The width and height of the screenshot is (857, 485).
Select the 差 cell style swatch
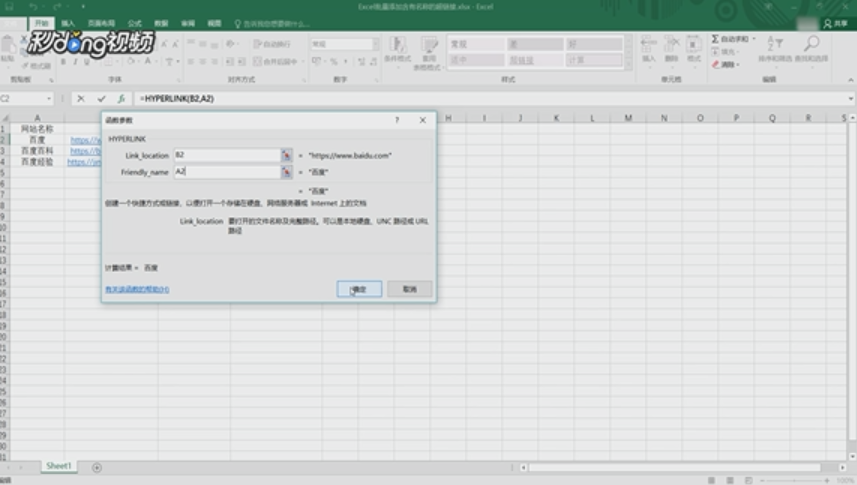tap(535, 44)
